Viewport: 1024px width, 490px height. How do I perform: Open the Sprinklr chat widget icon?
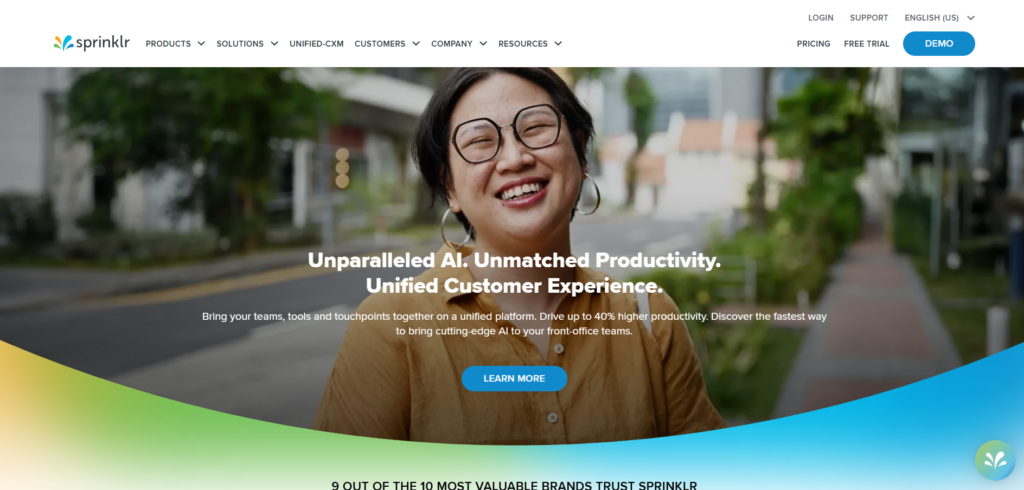pyautogui.click(x=995, y=461)
